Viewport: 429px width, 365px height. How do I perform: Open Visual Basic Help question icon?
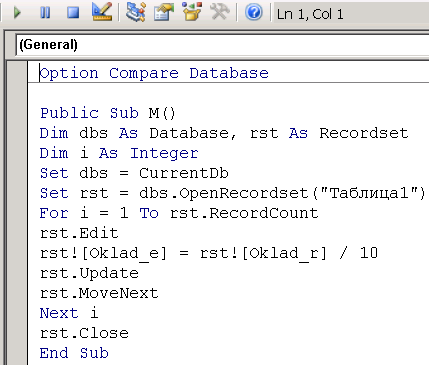[254, 13]
